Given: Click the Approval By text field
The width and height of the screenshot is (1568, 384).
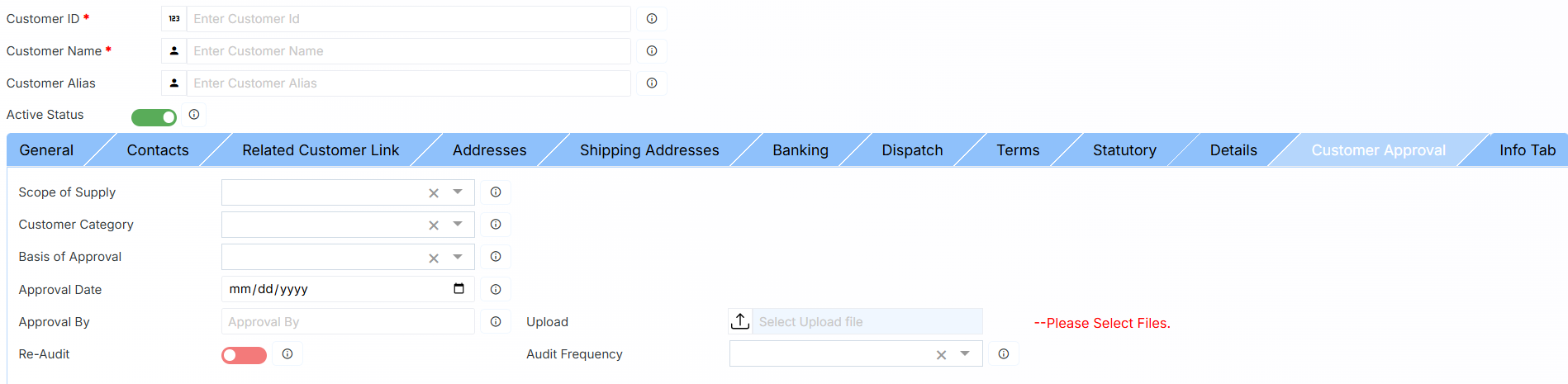Looking at the screenshot, I should click(348, 322).
